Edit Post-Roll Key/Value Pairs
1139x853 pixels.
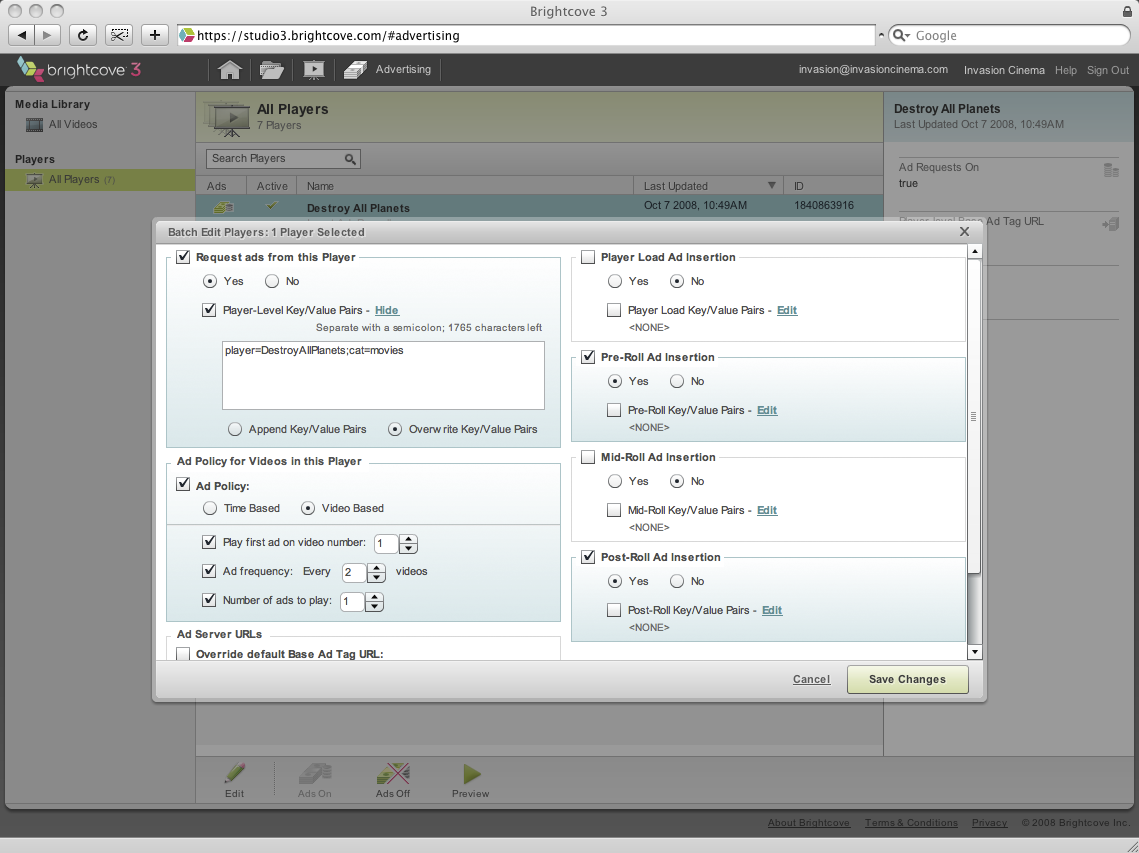(771, 610)
